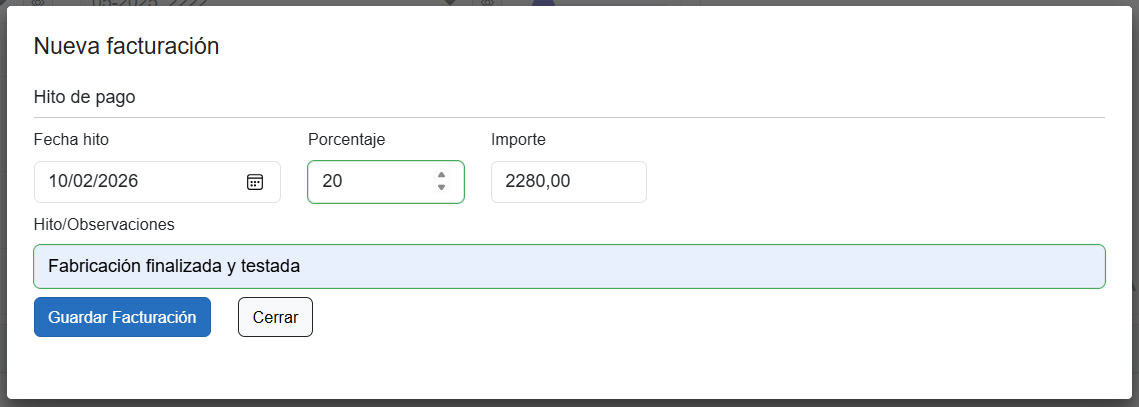Focus the Importe field showing 2280,00
1139x407 pixels.
pyautogui.click(x=568, y=182)
